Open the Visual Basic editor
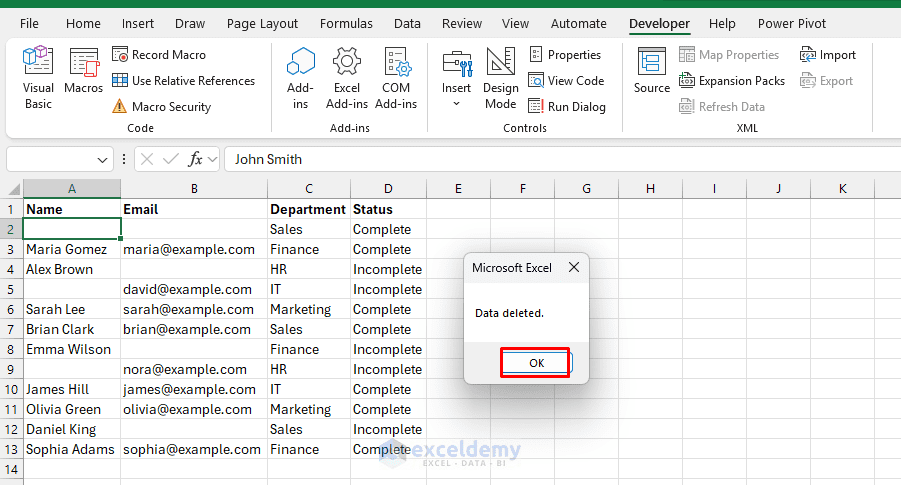901x485 pixels. pyautogui.click(x=38, y=78)
